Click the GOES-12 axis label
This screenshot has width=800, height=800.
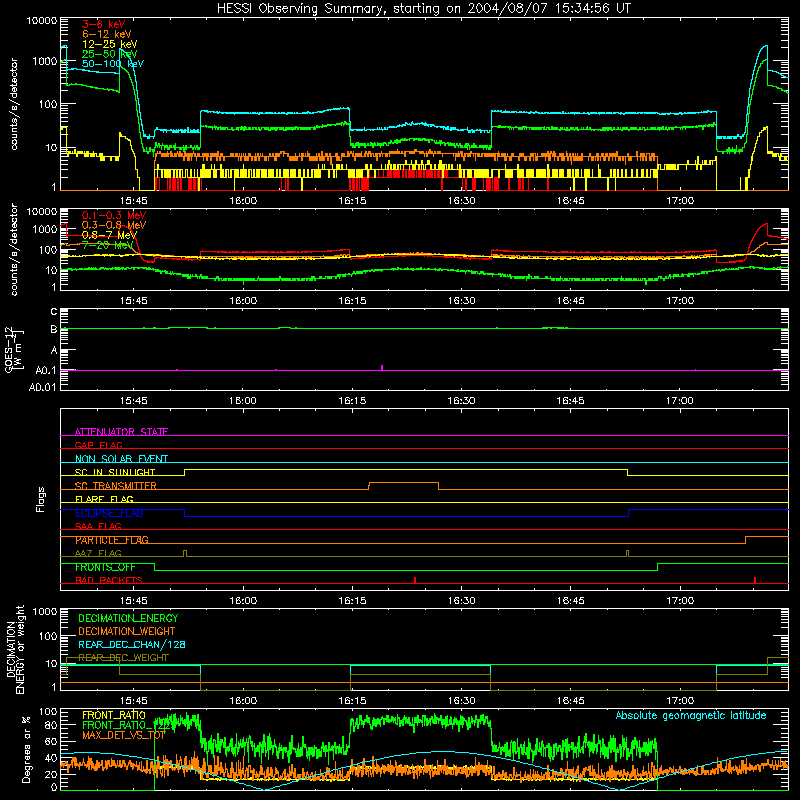(14, 349)
